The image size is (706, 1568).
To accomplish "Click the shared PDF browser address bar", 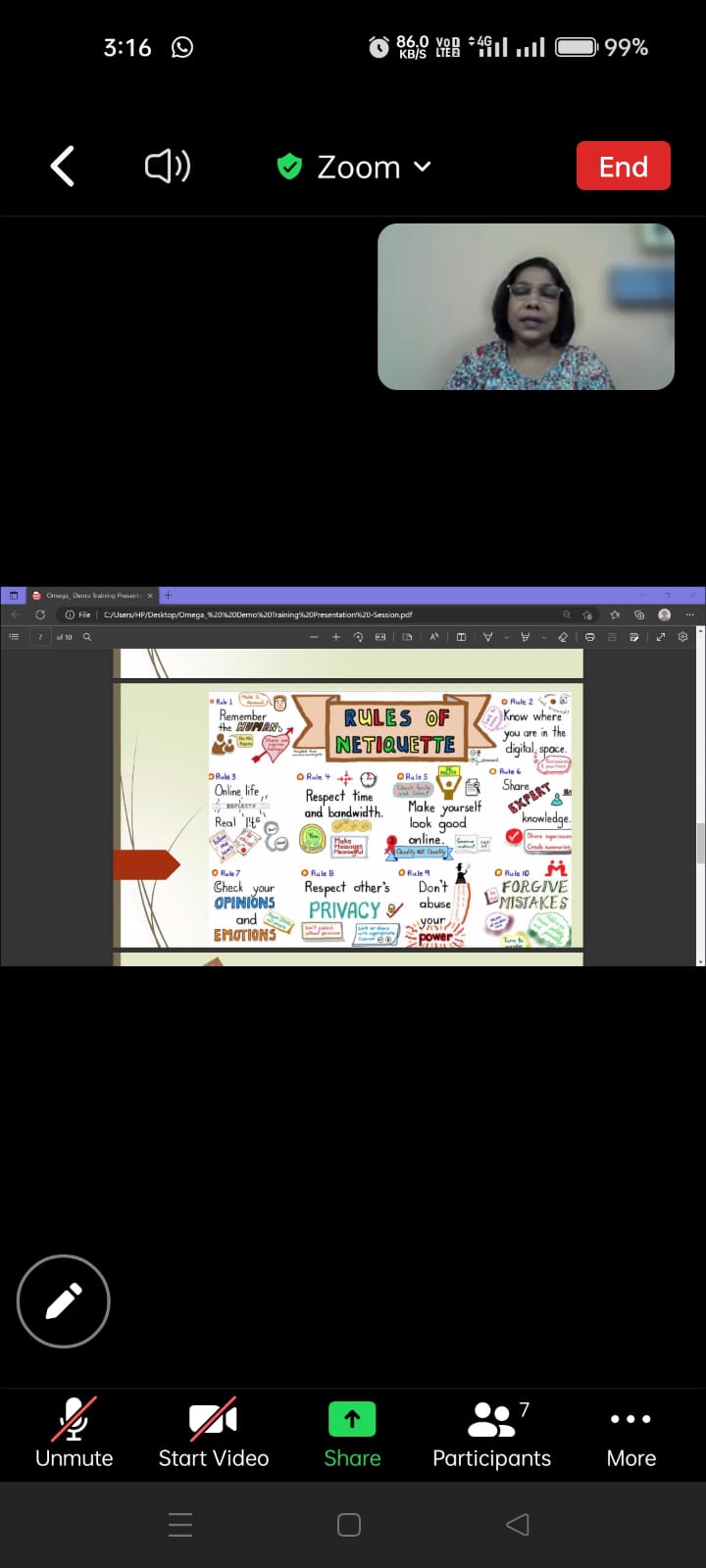I will coord(324,614).
